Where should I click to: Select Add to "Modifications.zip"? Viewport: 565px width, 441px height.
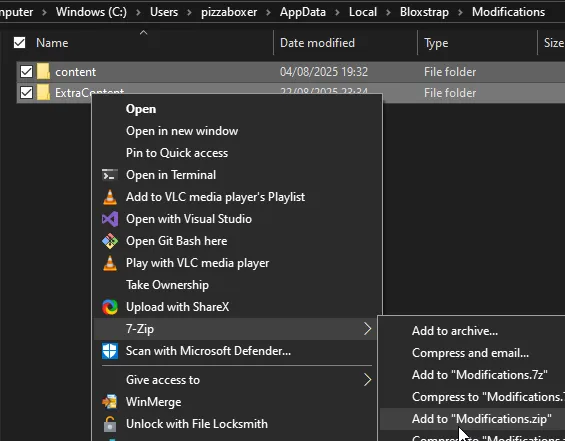pos(472,419)
